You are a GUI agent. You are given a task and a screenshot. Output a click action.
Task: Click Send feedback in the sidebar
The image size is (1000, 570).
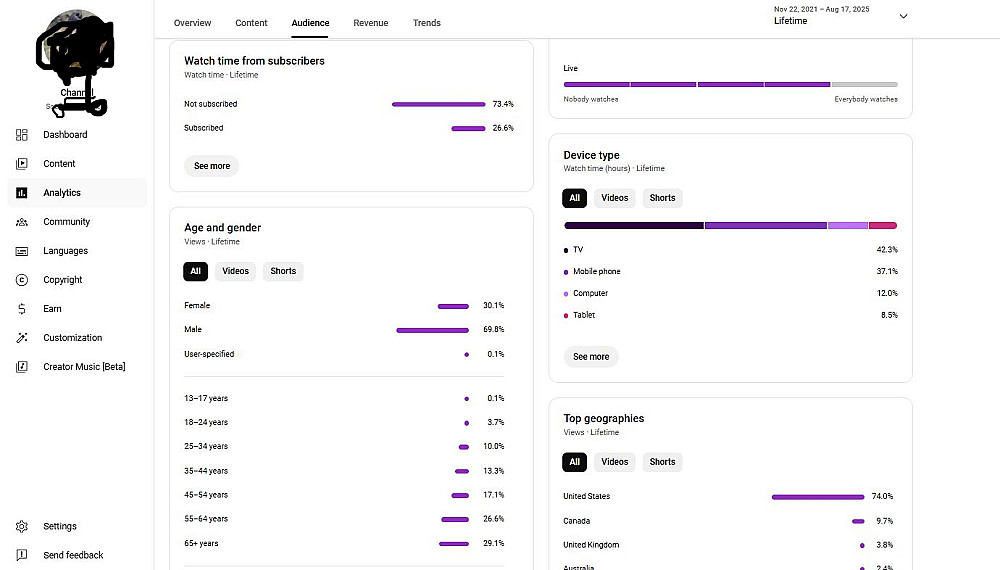pyautogui.click(x=73, y=555)
